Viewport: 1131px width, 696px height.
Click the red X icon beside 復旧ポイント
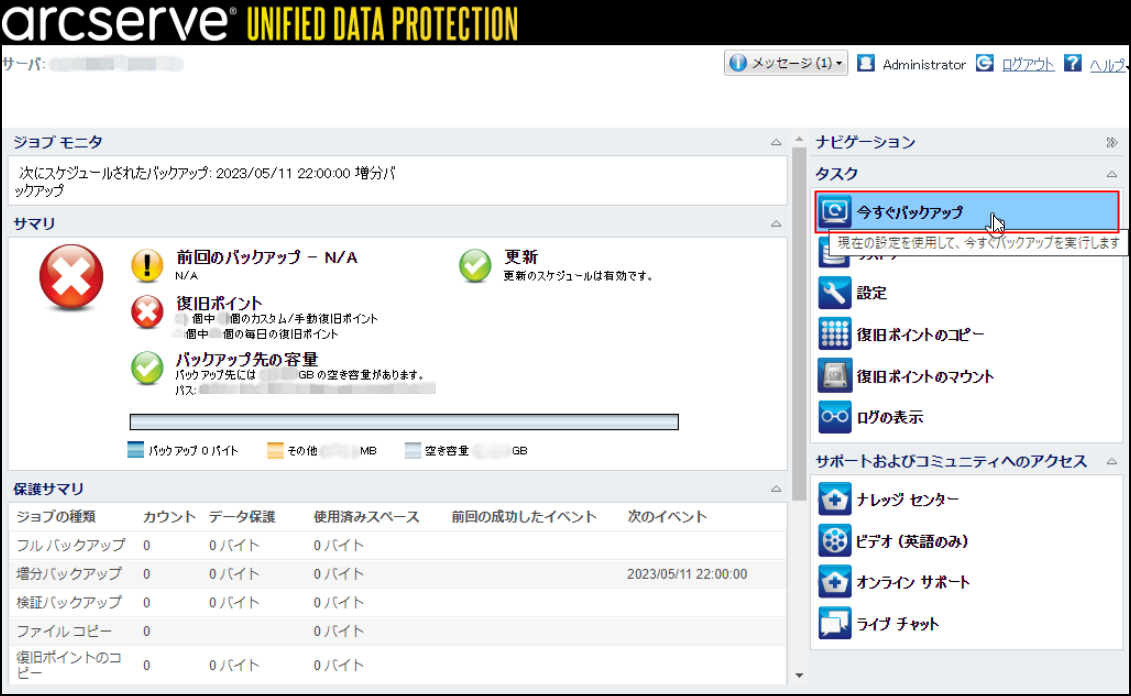click(147, 312)
